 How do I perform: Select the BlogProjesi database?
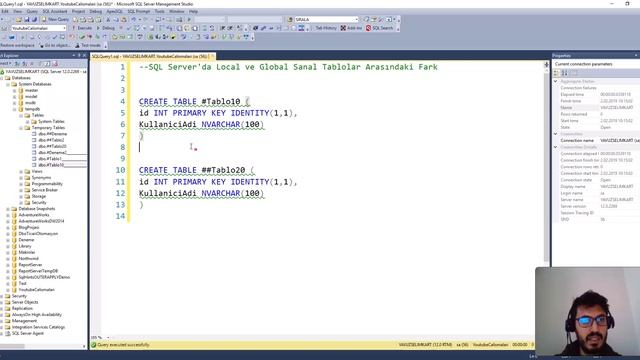pos(29,227)
